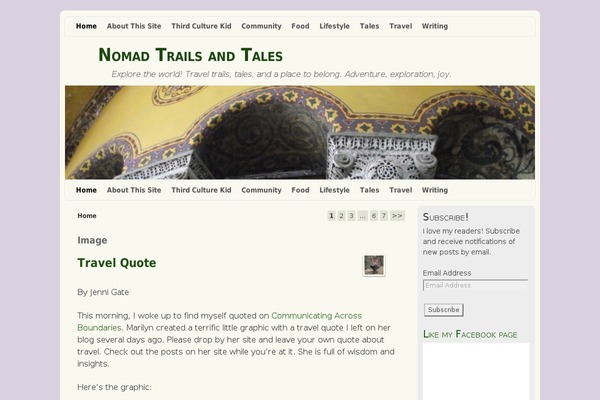Select page 1 in the pagination
The width and height of the screenshot is (600, 400).
click(331, 216)
